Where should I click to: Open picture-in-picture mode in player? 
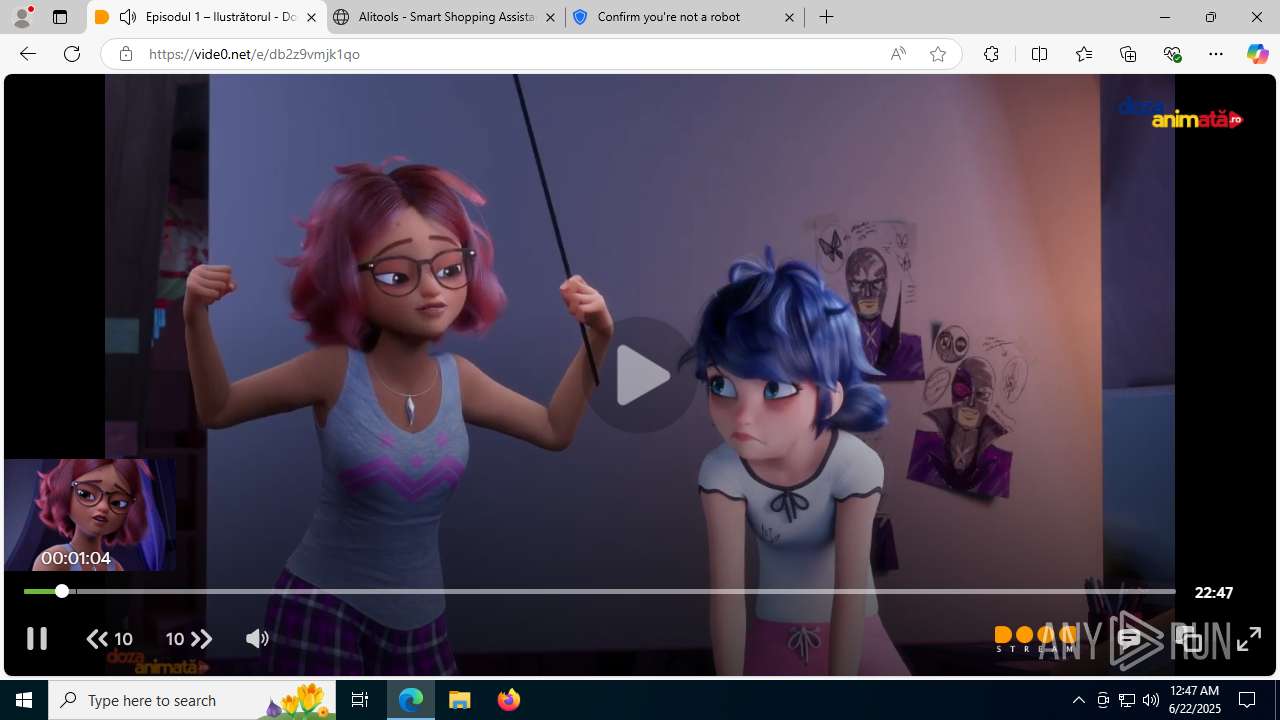[1188, 638]
